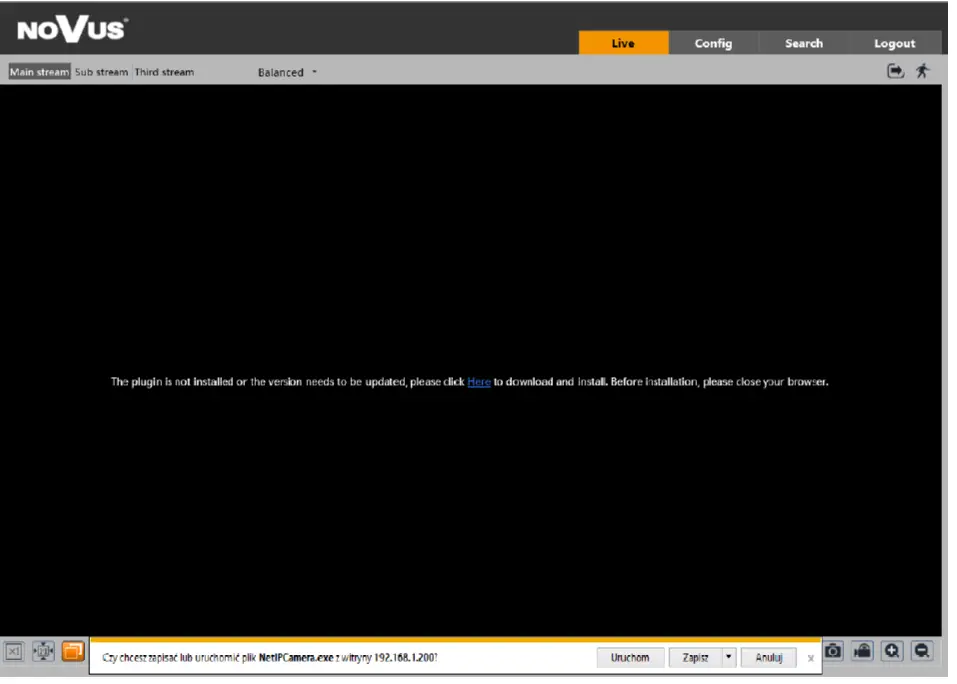957x684 pixels.
Task: Click the fit-to-window view icon
Action: (x=43, y=651)
